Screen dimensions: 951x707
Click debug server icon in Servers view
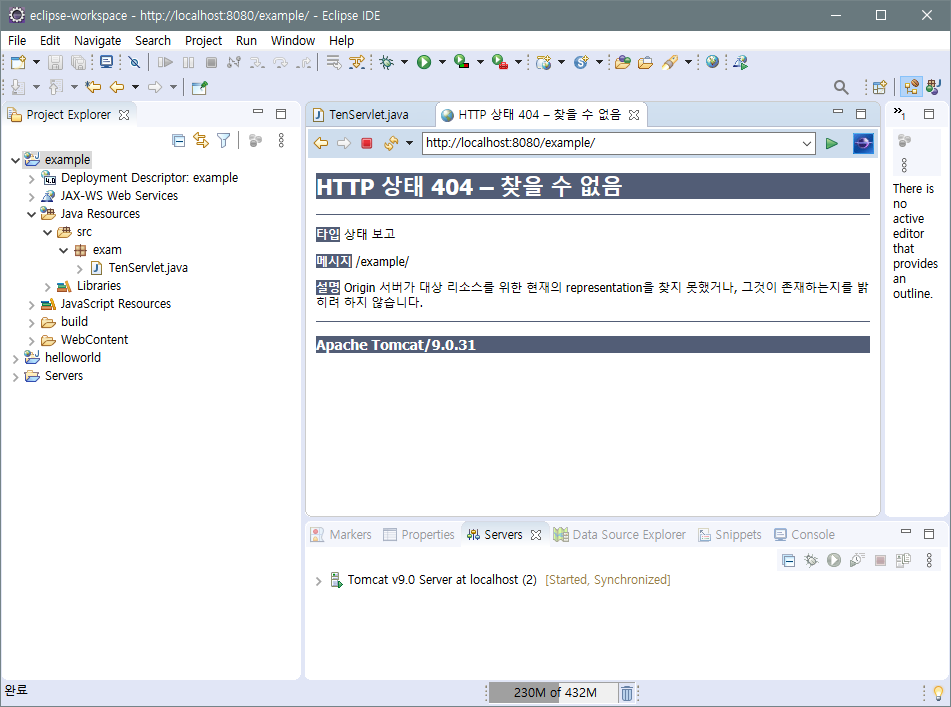coord(811,560)
